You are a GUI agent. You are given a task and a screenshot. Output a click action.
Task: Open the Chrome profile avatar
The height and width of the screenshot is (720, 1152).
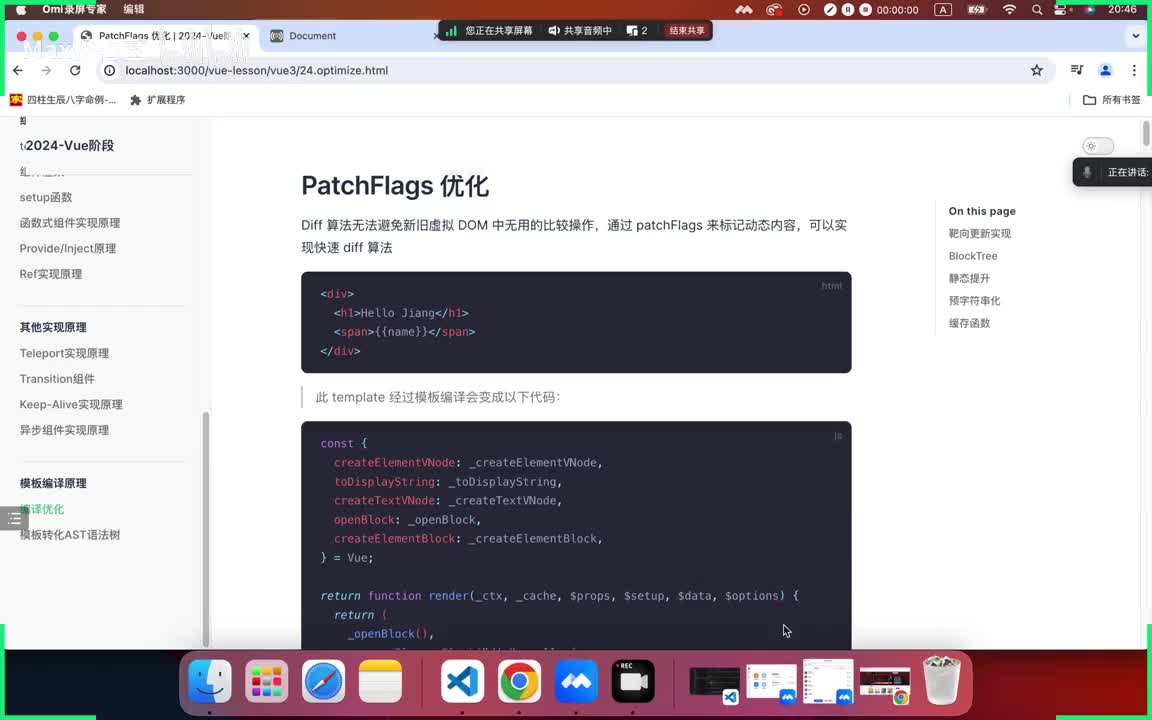(1105, 71)
